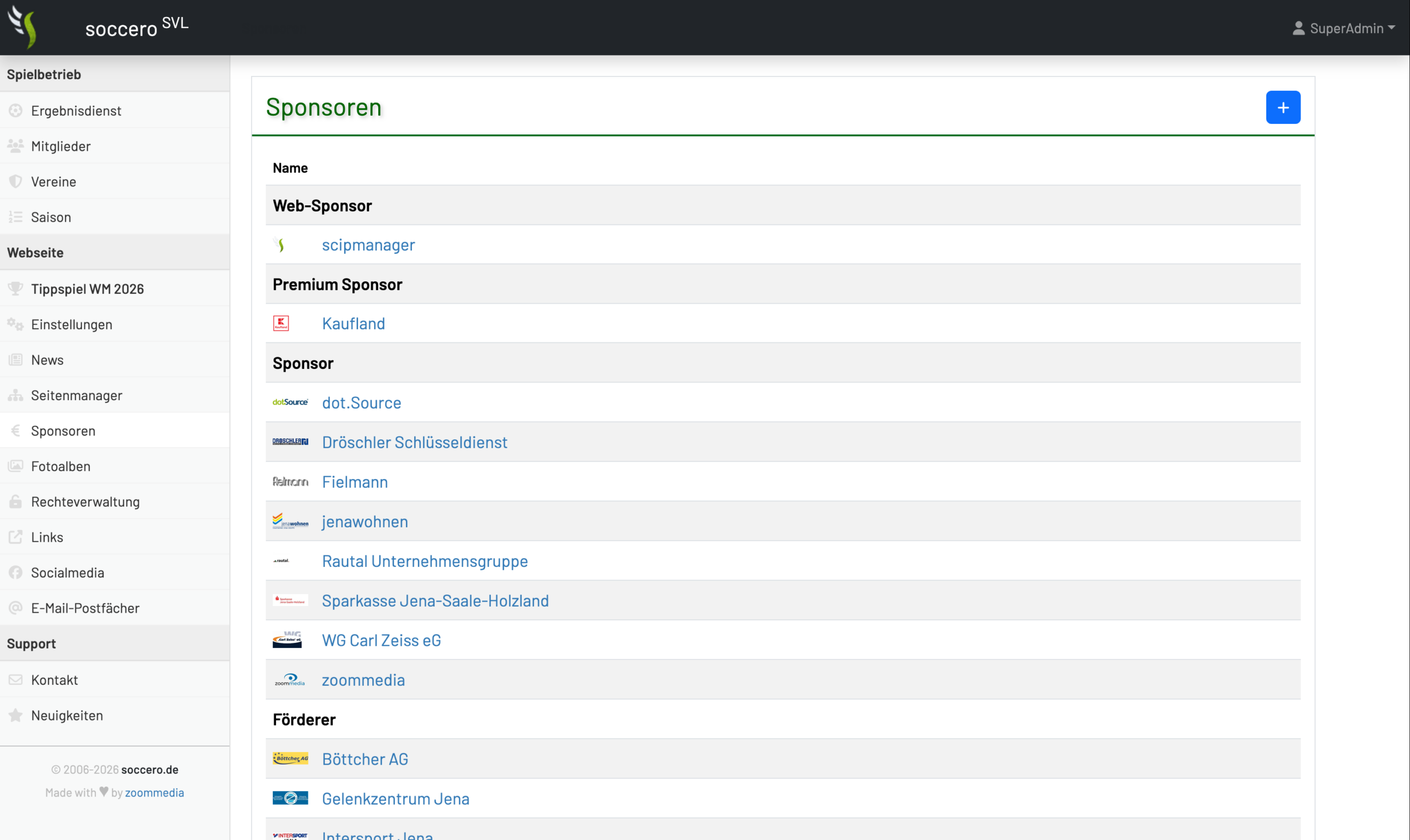Click the Tippspiel WM 2026 trophy icon
This screenshot has width=1410, height=840.
coord(16,288)
